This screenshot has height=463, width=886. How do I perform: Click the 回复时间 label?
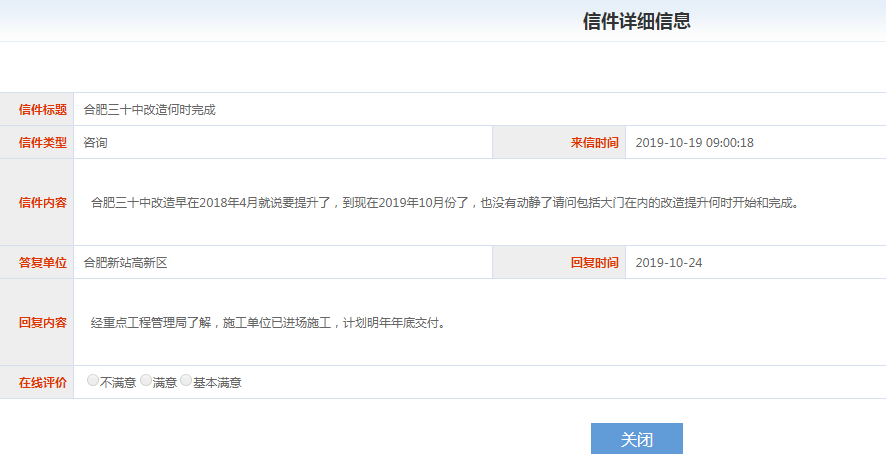click(594, 263)
